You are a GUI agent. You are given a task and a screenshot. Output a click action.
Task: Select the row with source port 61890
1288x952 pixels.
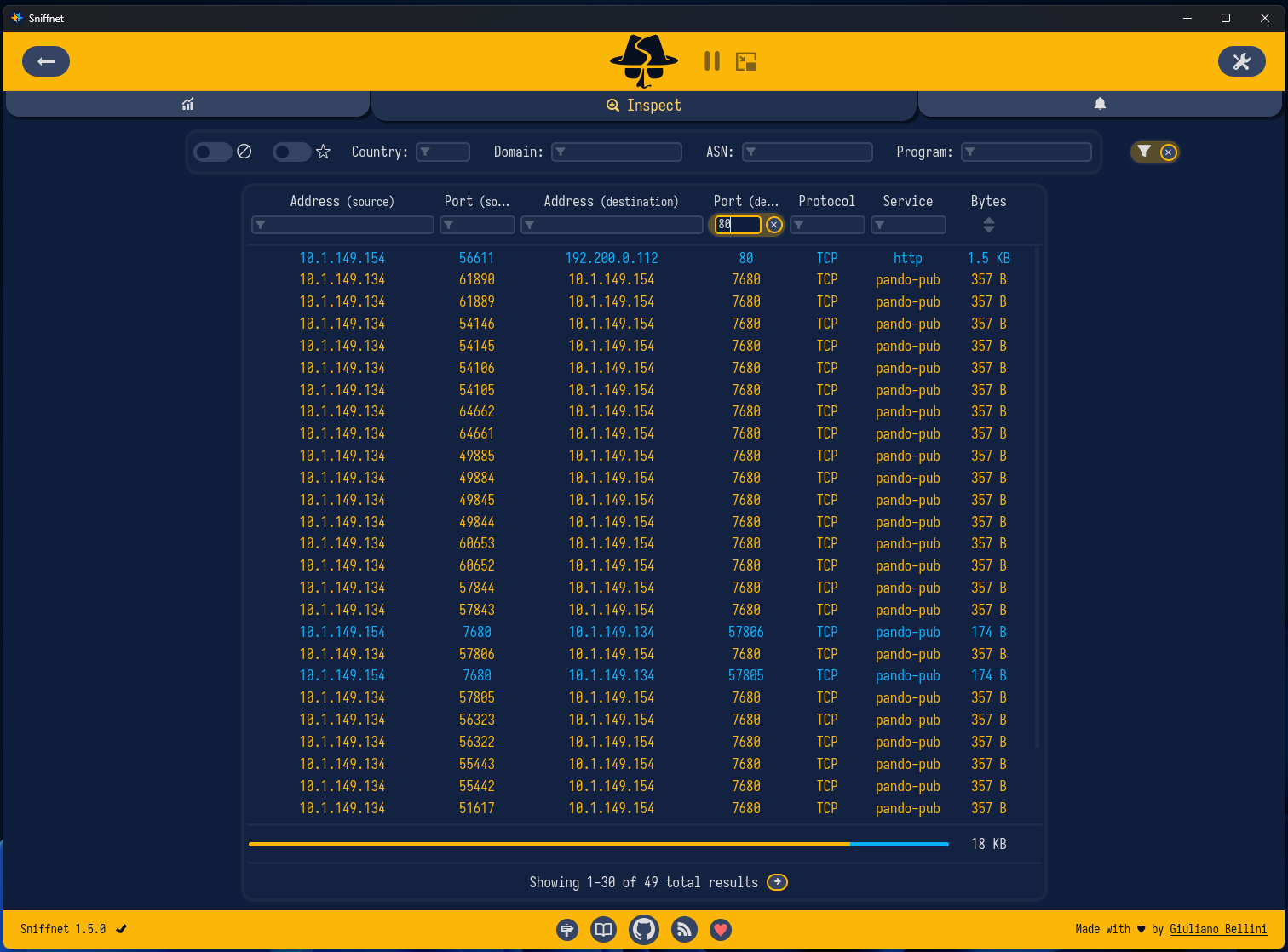tap(642, 279)
